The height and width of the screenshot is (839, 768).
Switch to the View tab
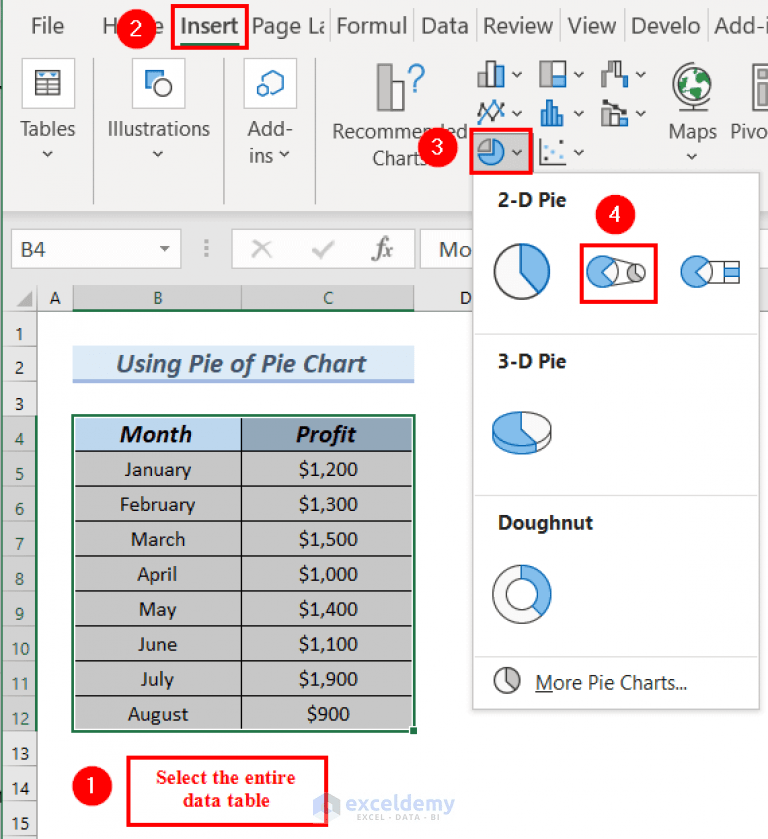coord(591,26)
